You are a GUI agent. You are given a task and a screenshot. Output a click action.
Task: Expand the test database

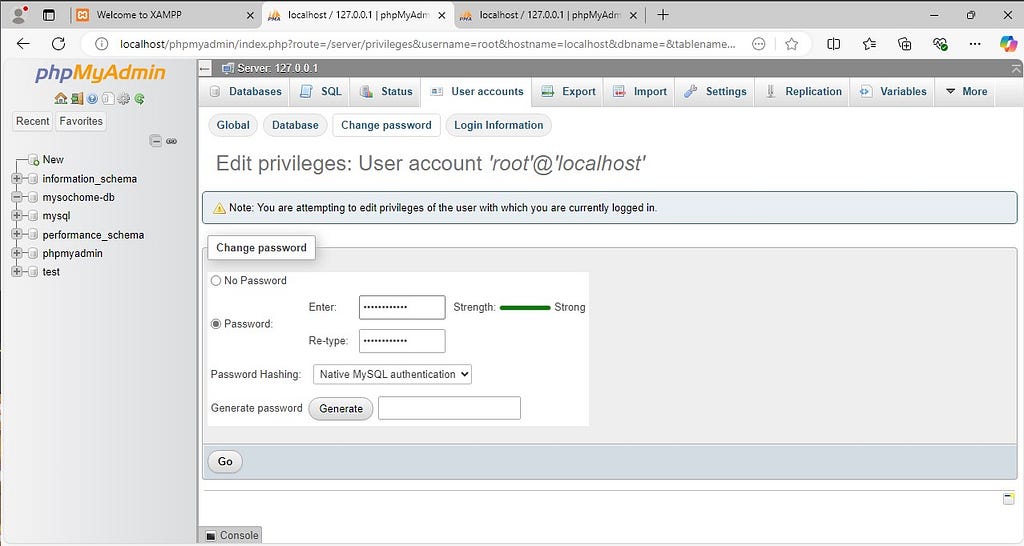tap(17, 272)
